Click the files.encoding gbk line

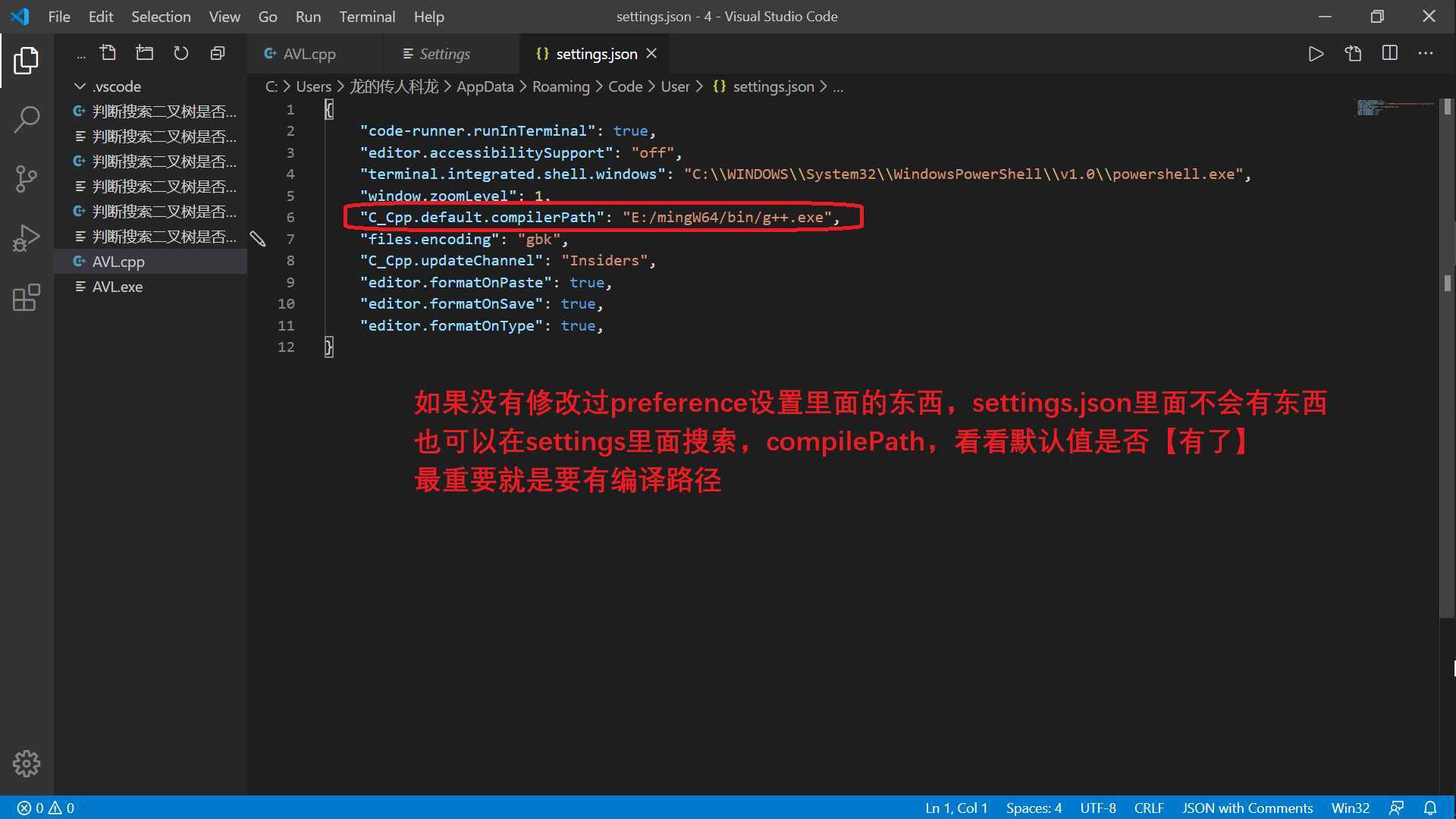[464, 240]
